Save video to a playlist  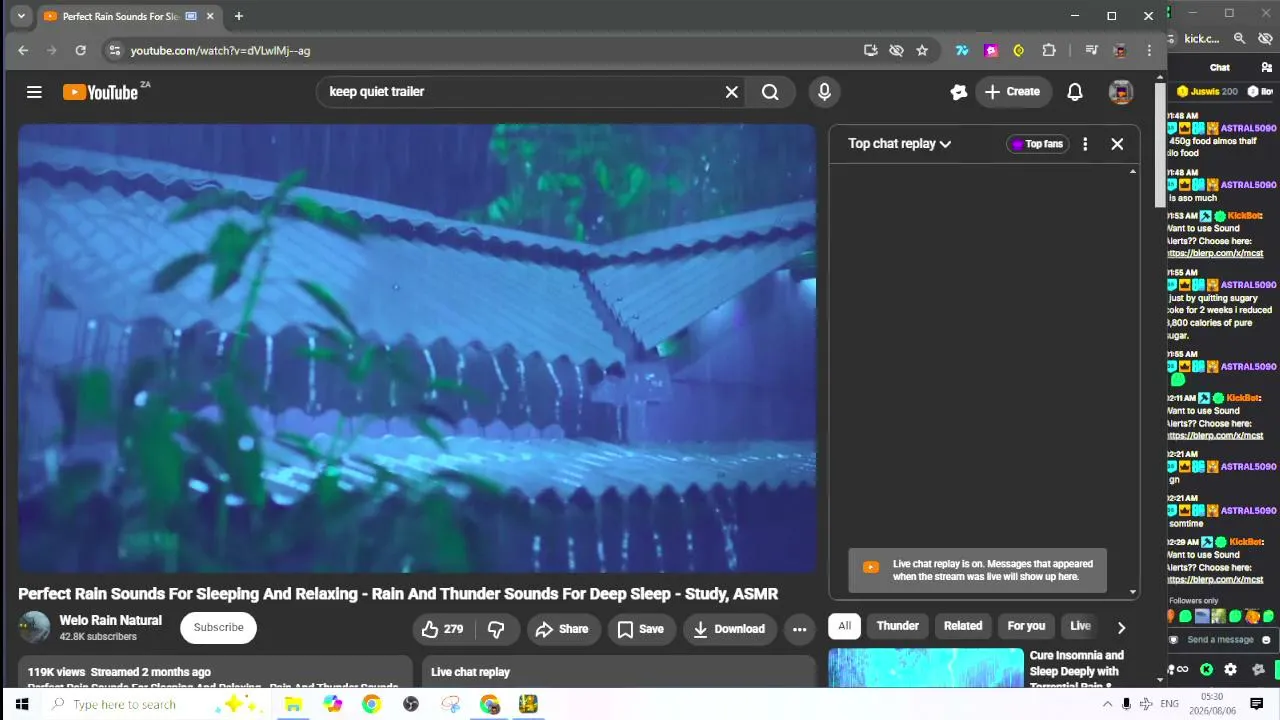[640, 629]
